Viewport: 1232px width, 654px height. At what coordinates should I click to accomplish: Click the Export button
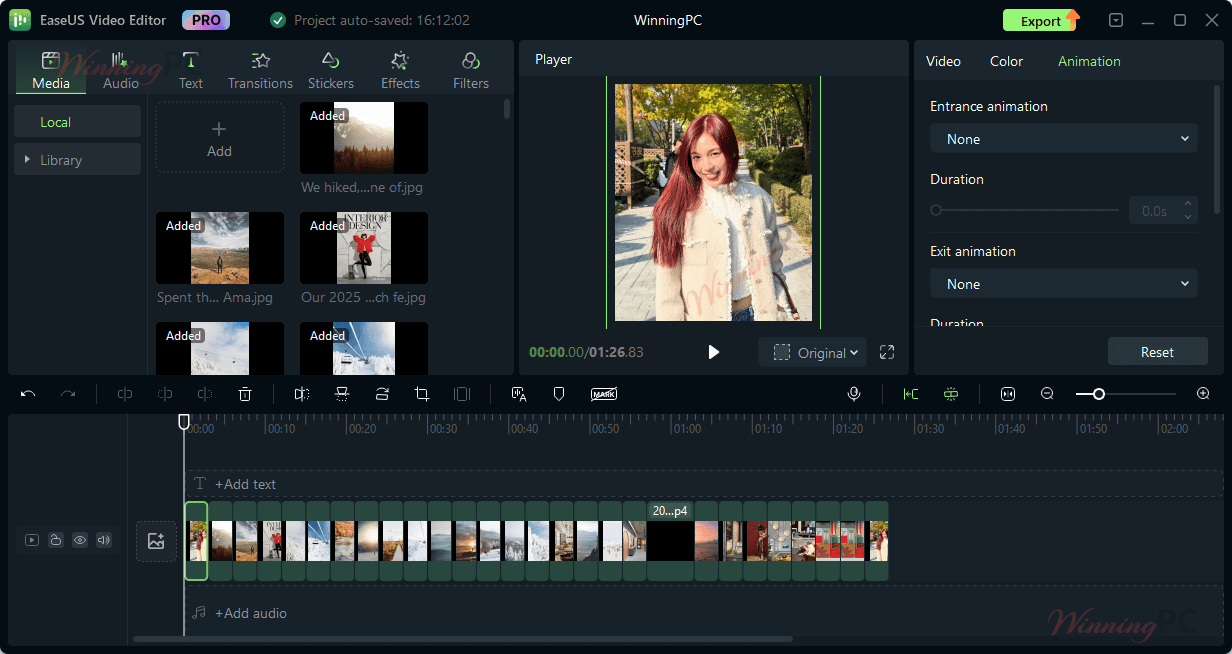tap(1042, 20)
